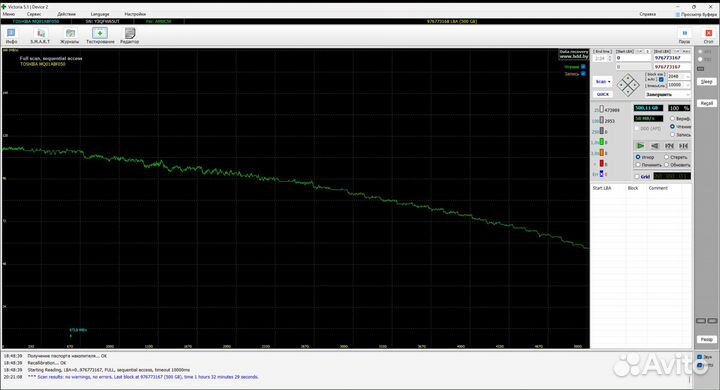Screen dimensions: 720x390
Task: Click the down arrow of diamond navigator
Action: tap(628, 91)
